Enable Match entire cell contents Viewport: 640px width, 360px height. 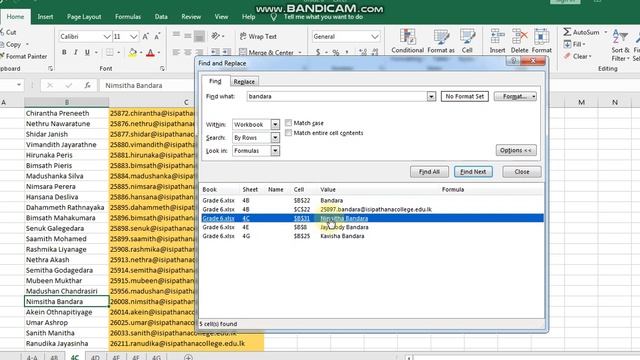click(289, 133)
